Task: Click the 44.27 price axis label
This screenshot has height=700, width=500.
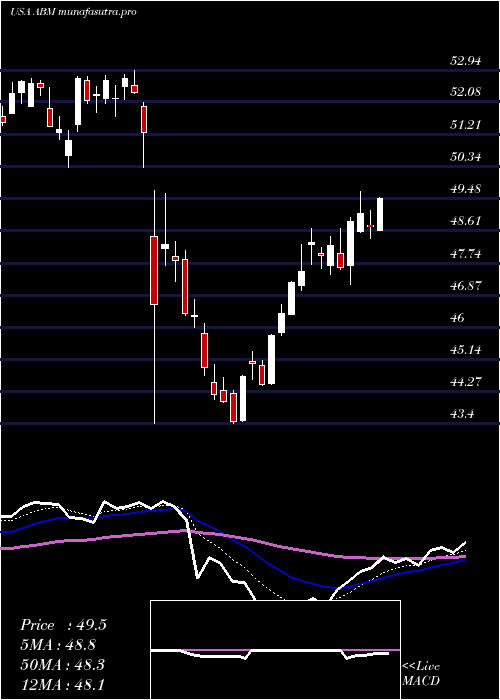Action: pyautogui.click(x=466, y=382)
